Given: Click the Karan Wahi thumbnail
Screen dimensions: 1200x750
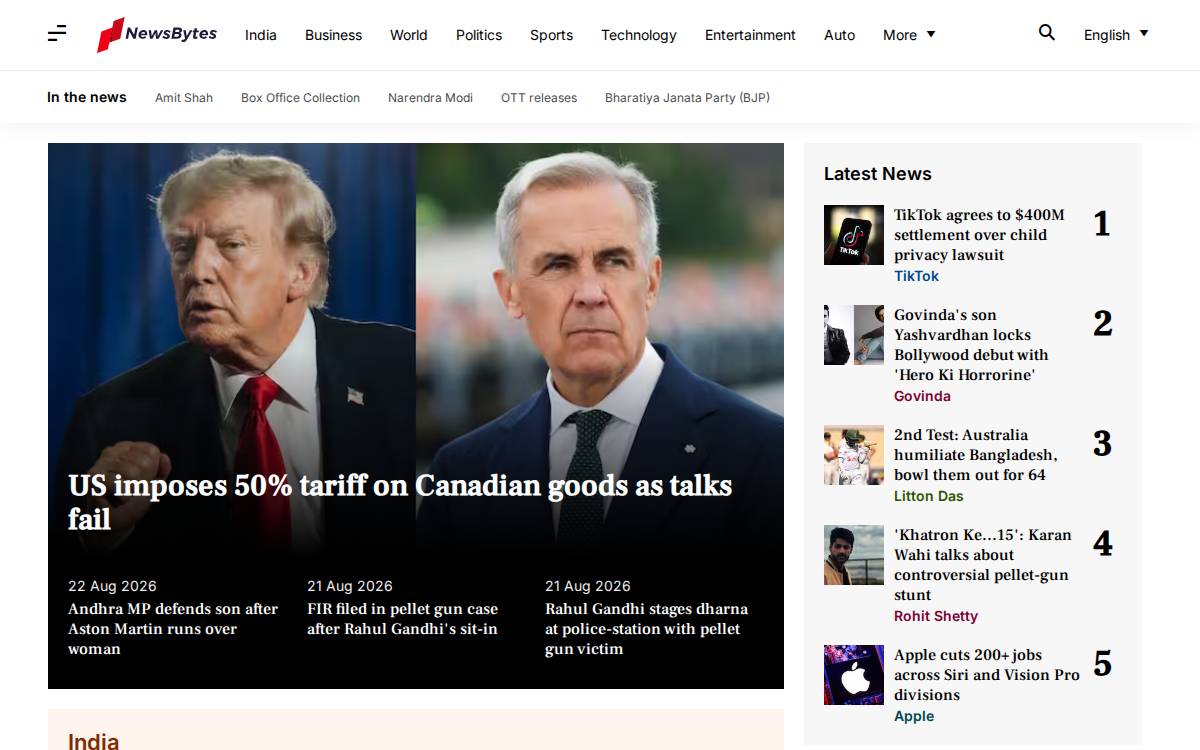Looking at the screenshot, I should click(x=854, y=555).
